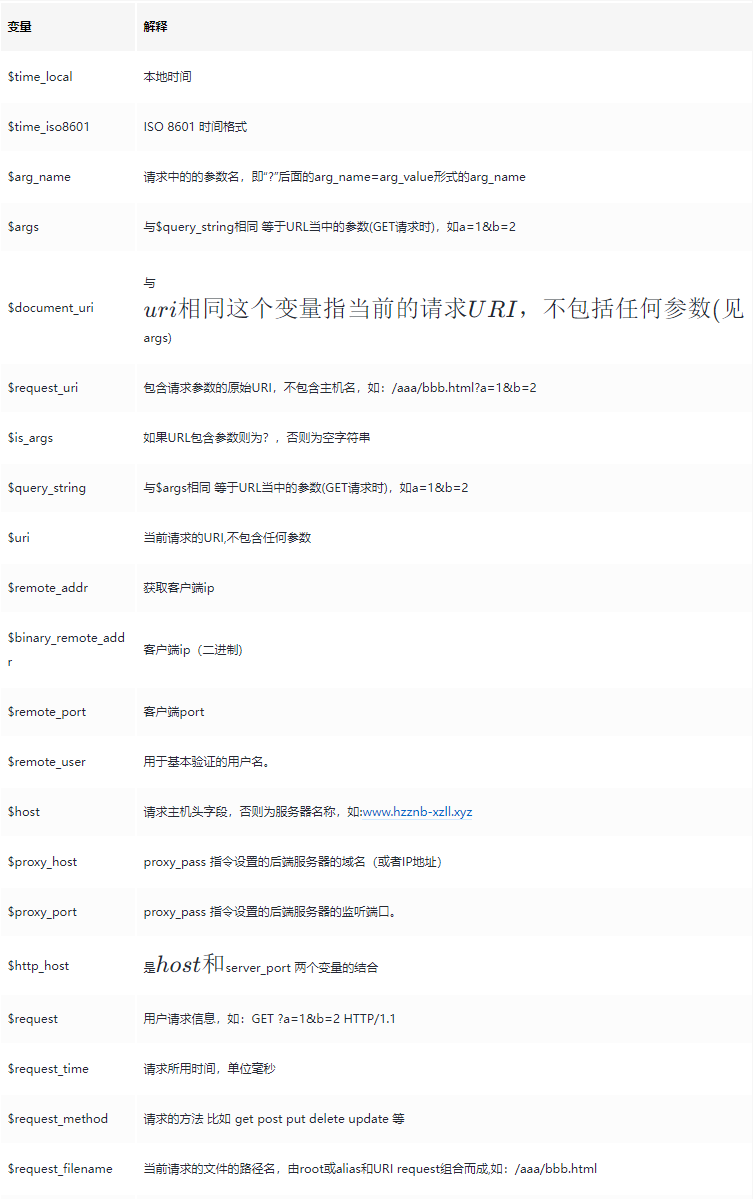Viewport: 756px width, 1199px height.
Task: Click explanation '与$args相同' in $query_string row
Action: 306,488
